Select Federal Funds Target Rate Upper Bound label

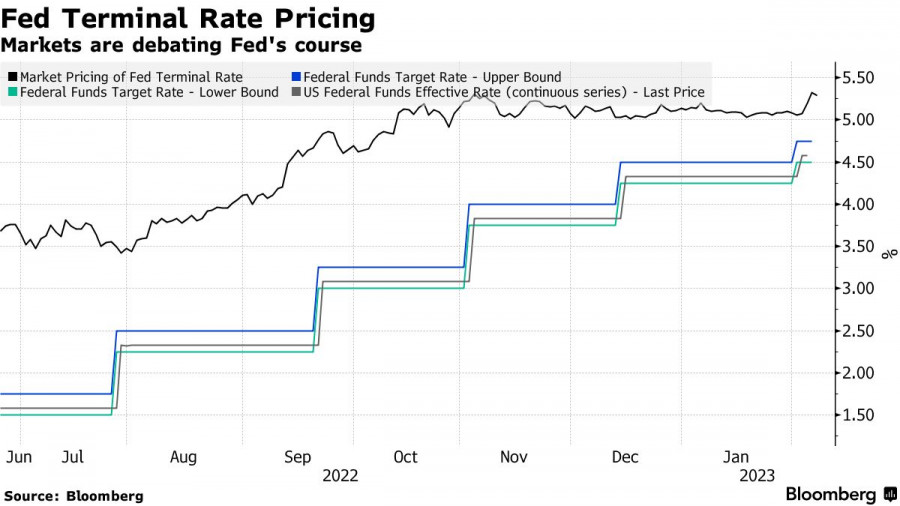point(432,76)
